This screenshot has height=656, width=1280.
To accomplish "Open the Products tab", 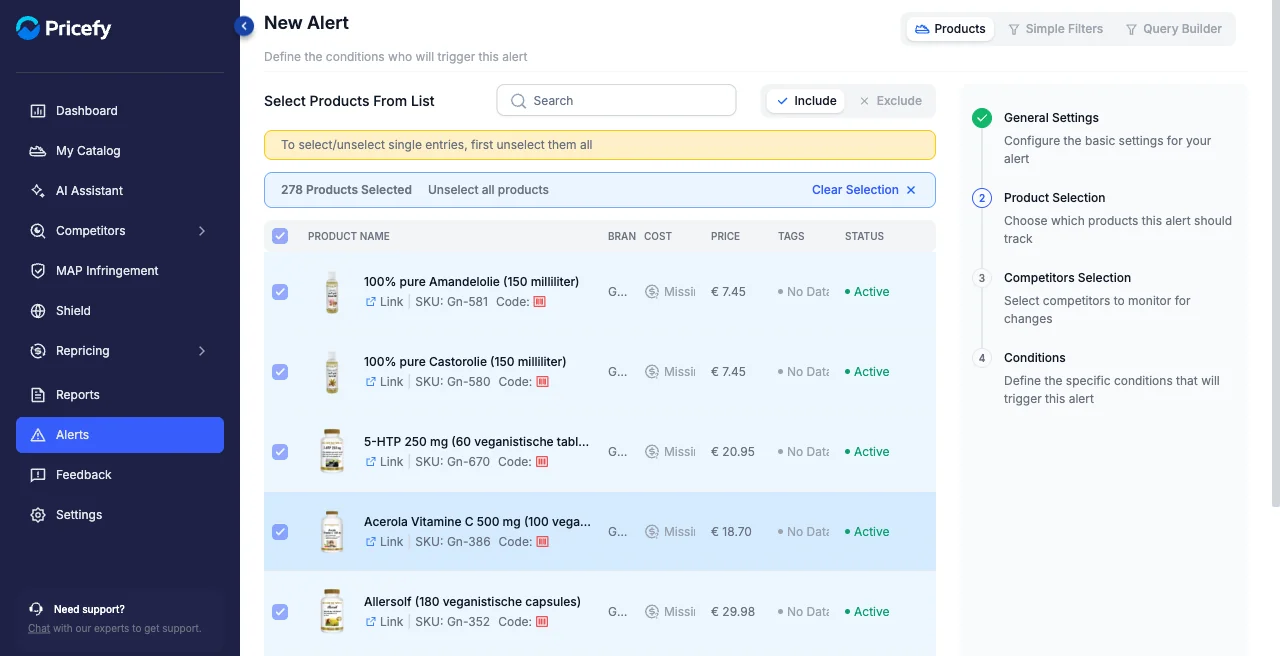I will (950, 29).
